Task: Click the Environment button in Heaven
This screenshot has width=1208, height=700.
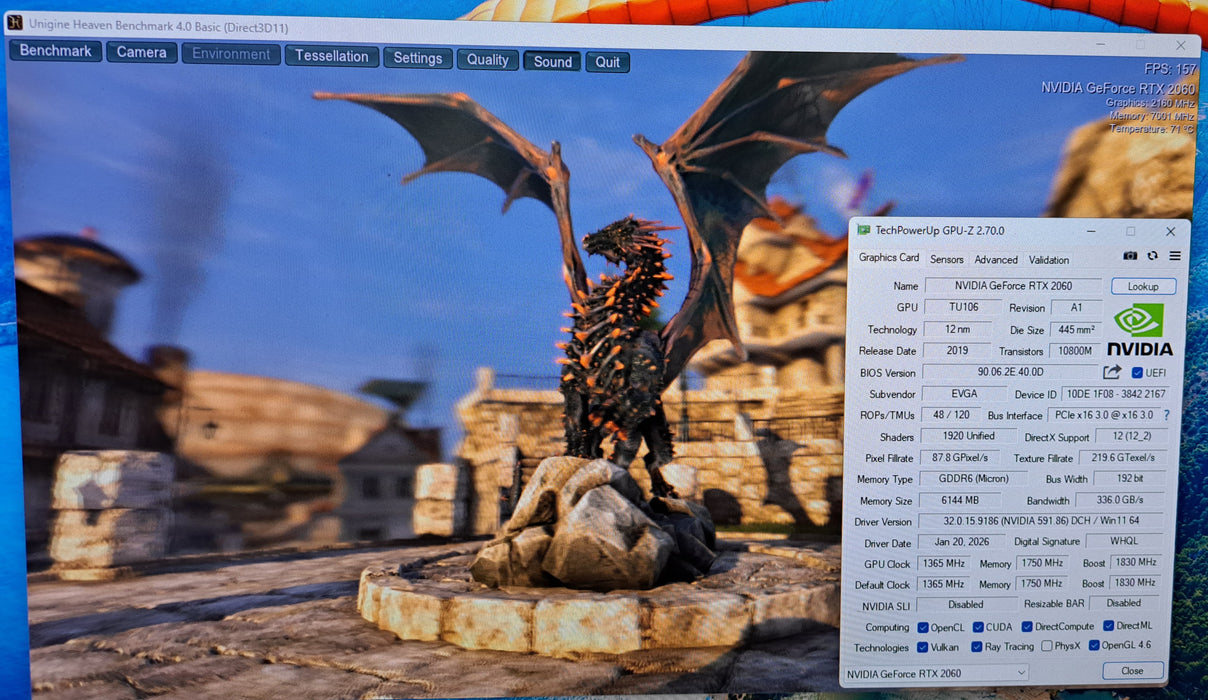Action: pyautogui.click(x=231, y=54)
